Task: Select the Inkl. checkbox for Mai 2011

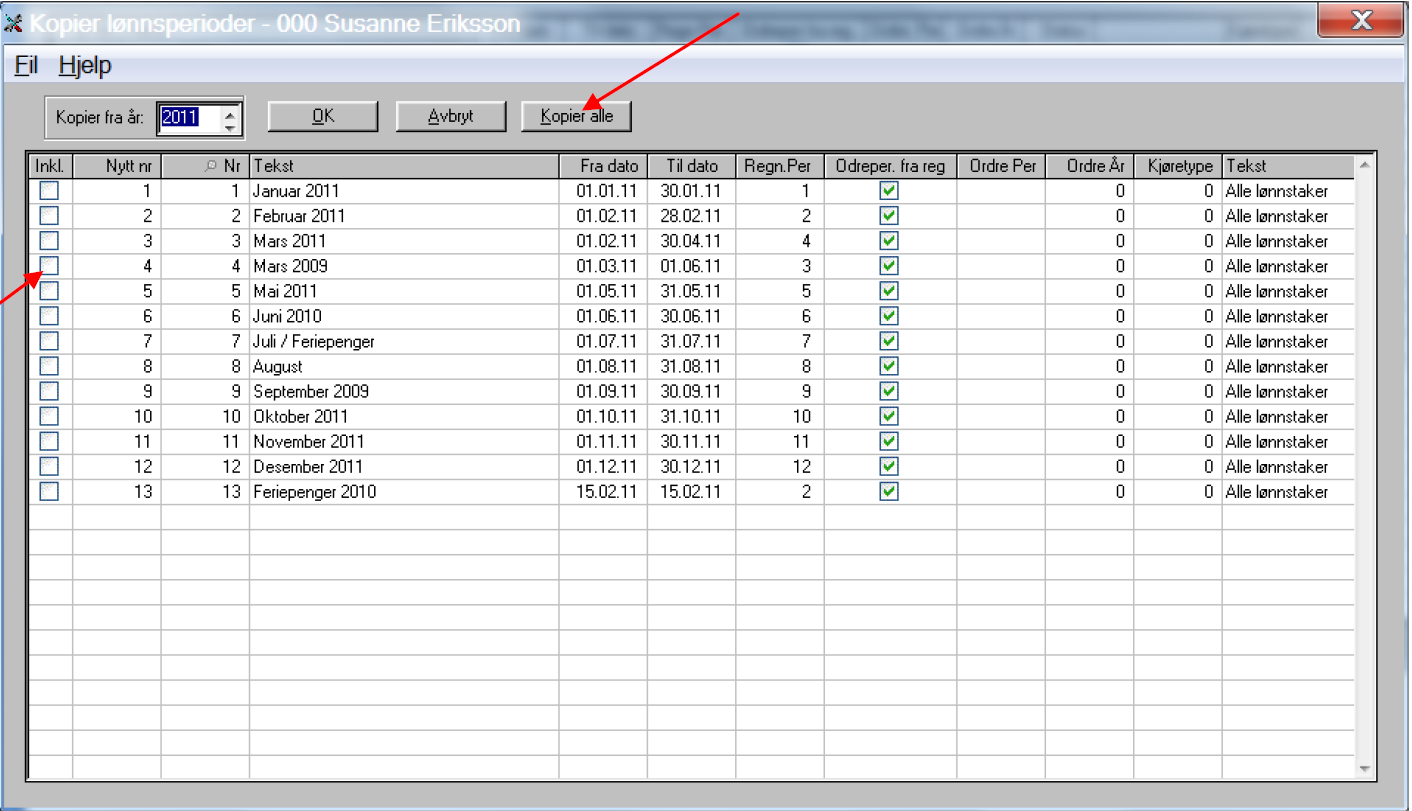Action: pos(49,291)
